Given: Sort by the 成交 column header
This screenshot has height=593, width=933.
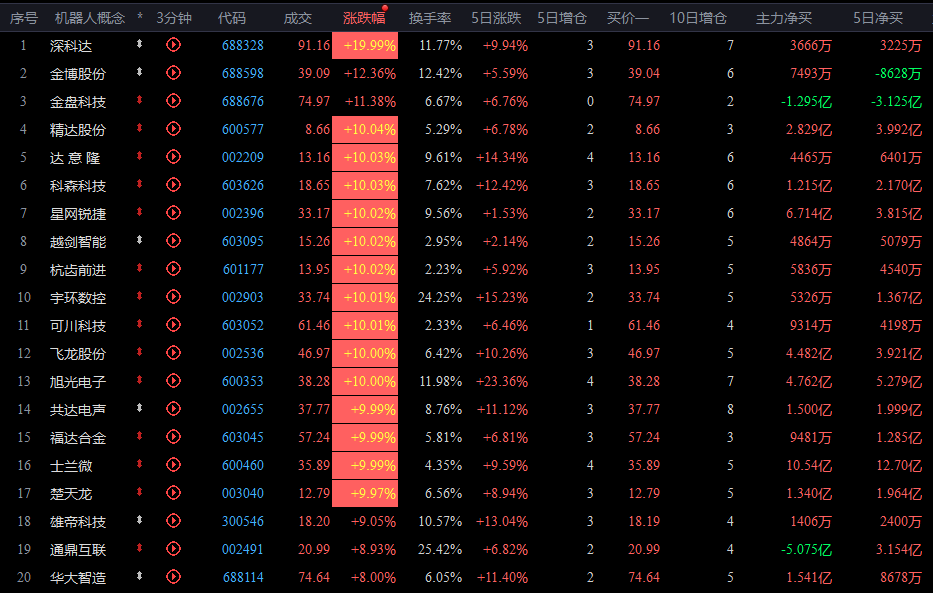Looking at the screenshot, I should 298,18.
